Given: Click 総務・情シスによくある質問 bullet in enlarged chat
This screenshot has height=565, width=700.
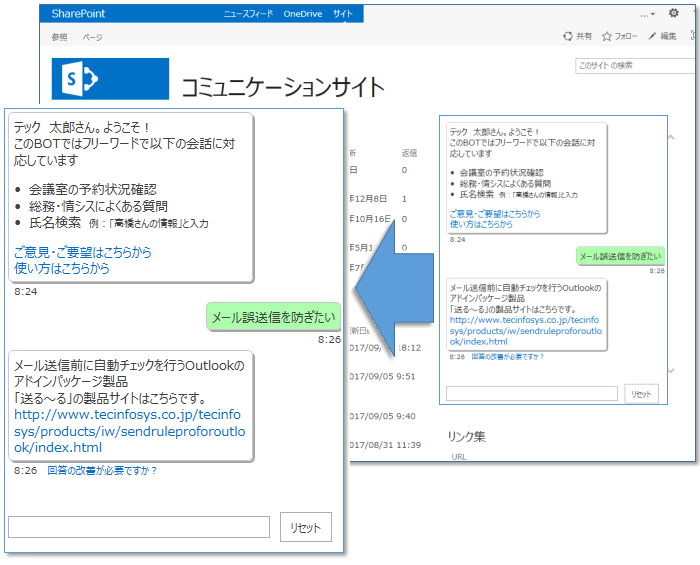Looking at the screenshot, I should click(x=98, y=206).
